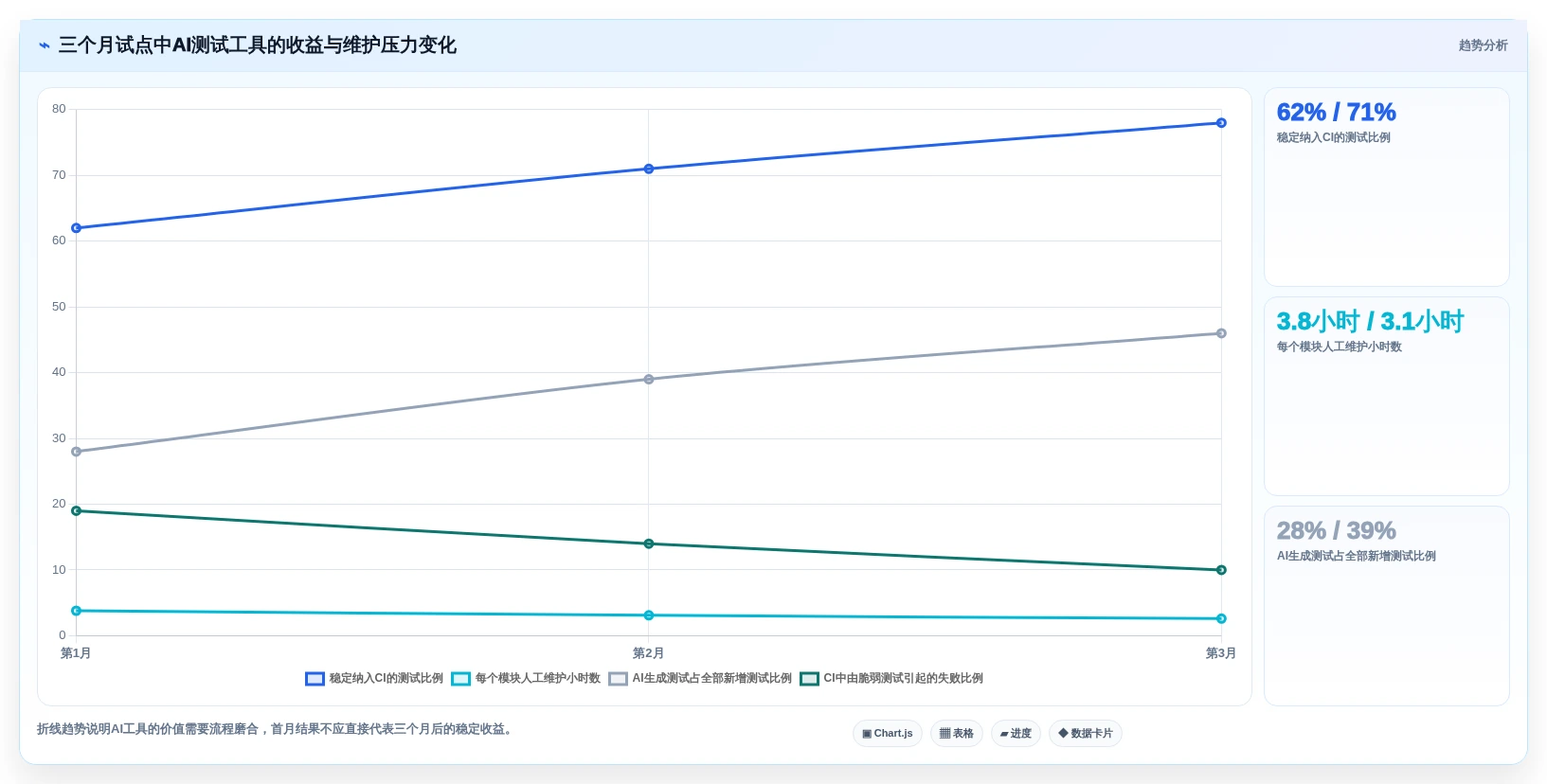The height and width of the screenshot is (784, 1547).
Task: Toggle legend item 稳定纳入CI的测试比例
Action: pos(374,679)
